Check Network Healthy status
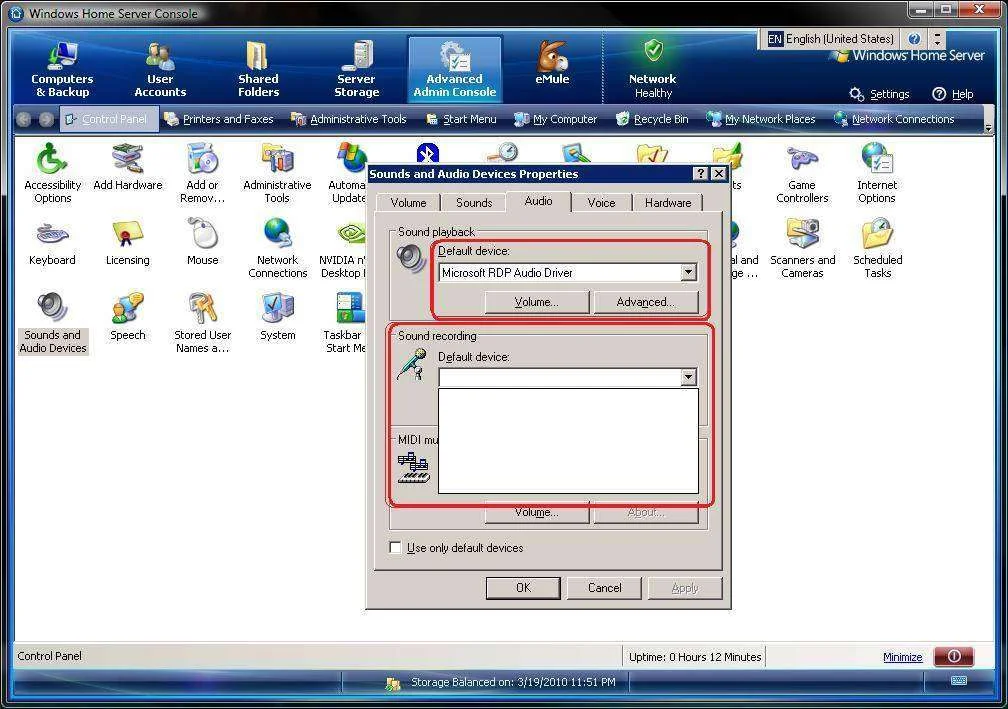1008x709 pixels. [x=652, y=69]
